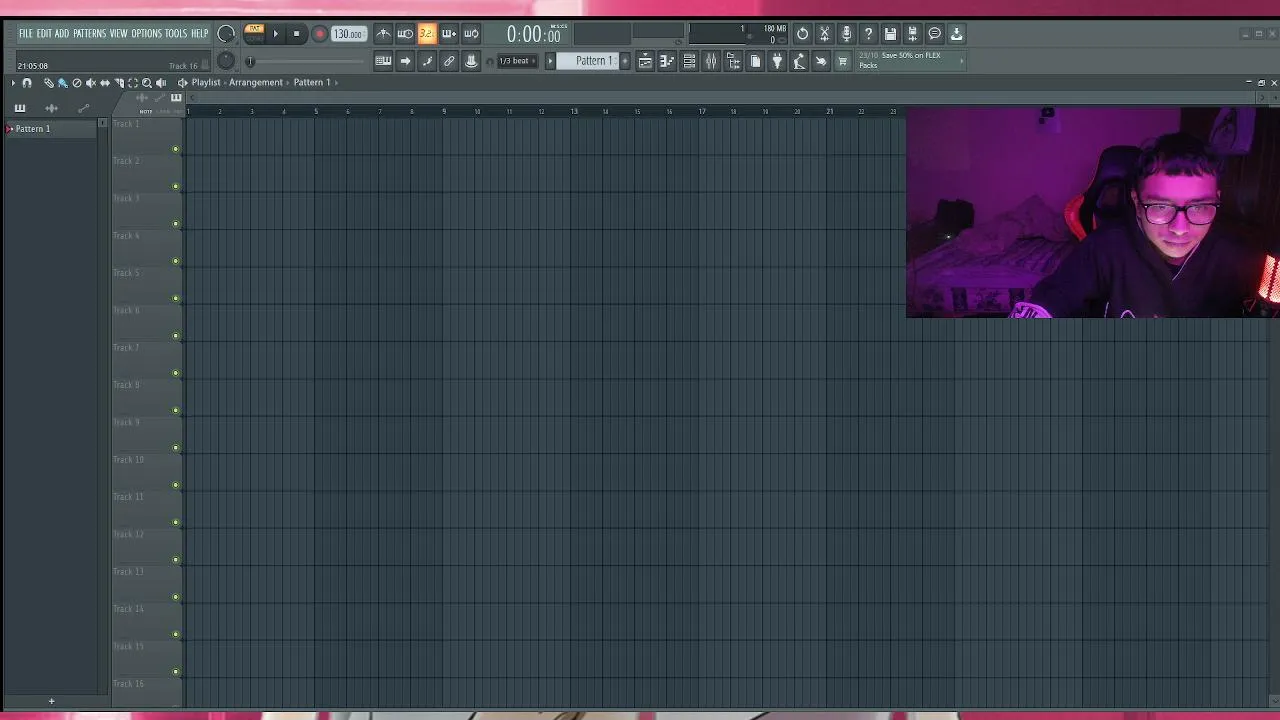Click the link icon in toolbar
Viewport: 1280px width, 720px height.
(449, 61)
